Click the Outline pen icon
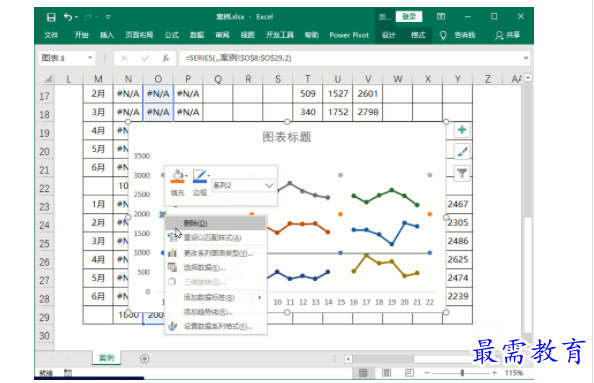Screen dimensions: 594x383 200,177
